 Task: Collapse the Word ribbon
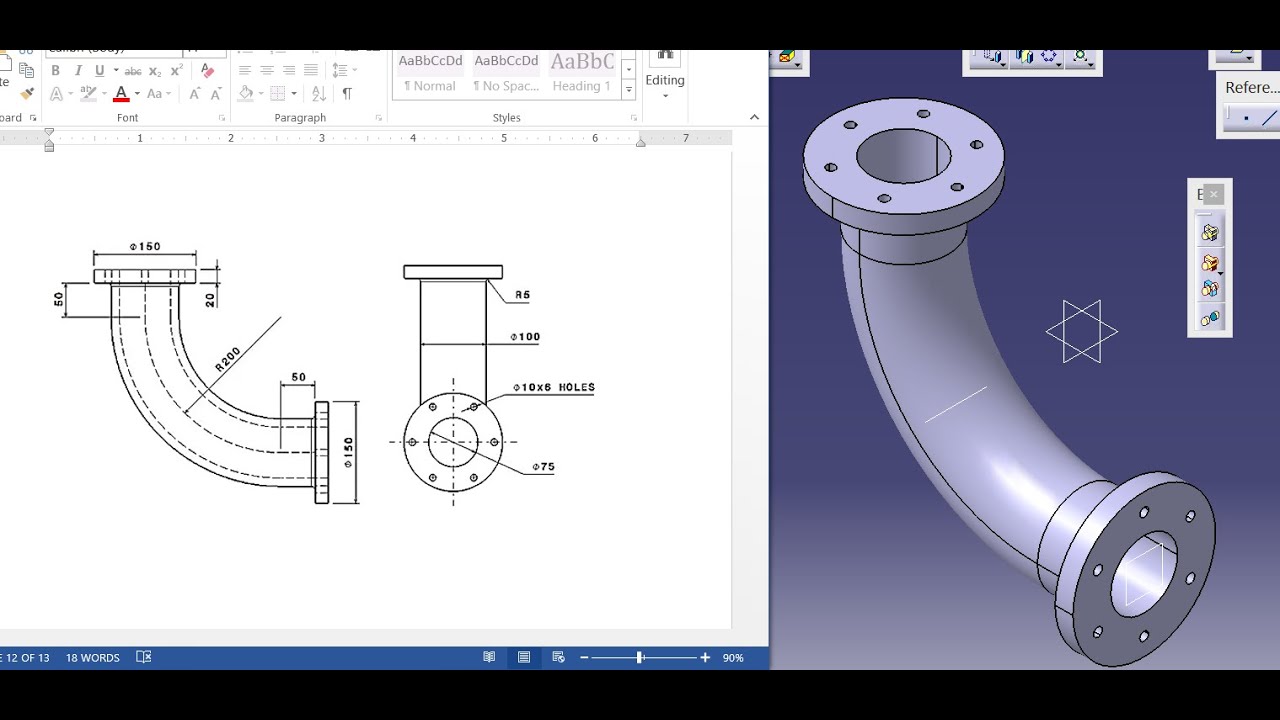pos(755,118)
